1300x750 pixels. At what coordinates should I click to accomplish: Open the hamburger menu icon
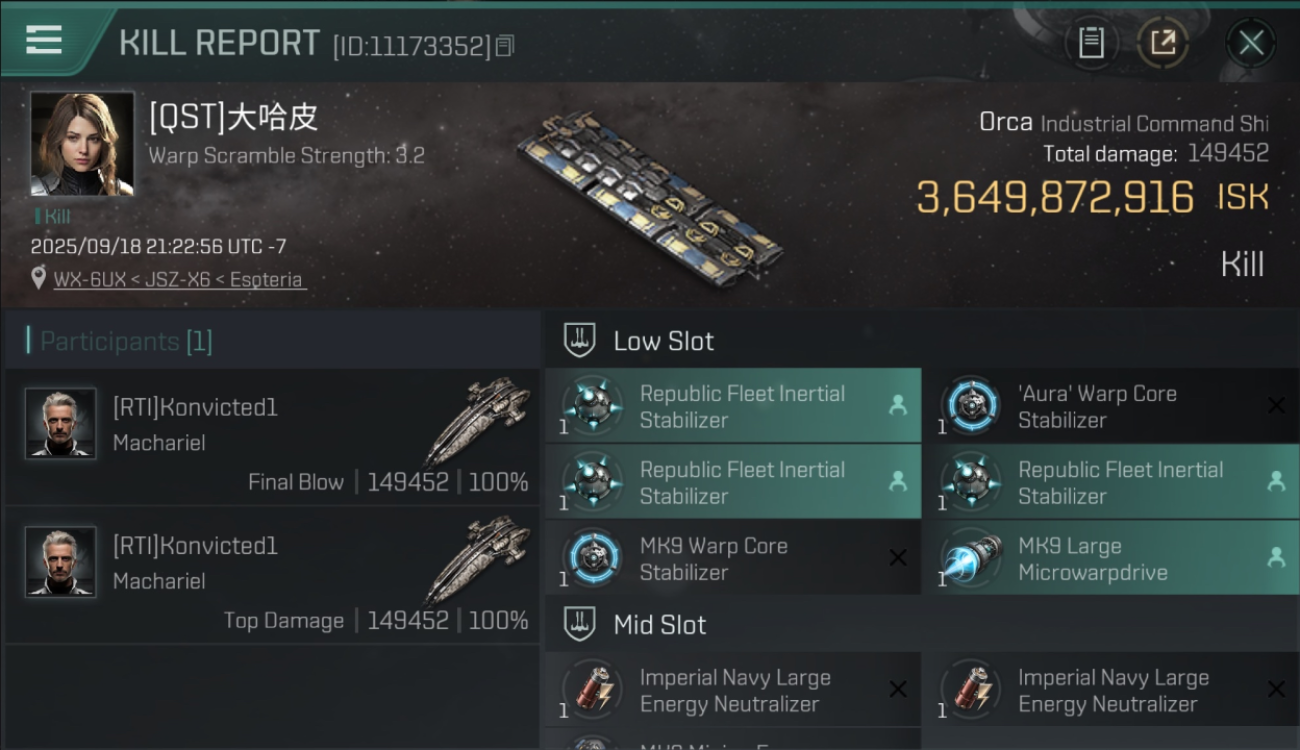coord(44,40)
